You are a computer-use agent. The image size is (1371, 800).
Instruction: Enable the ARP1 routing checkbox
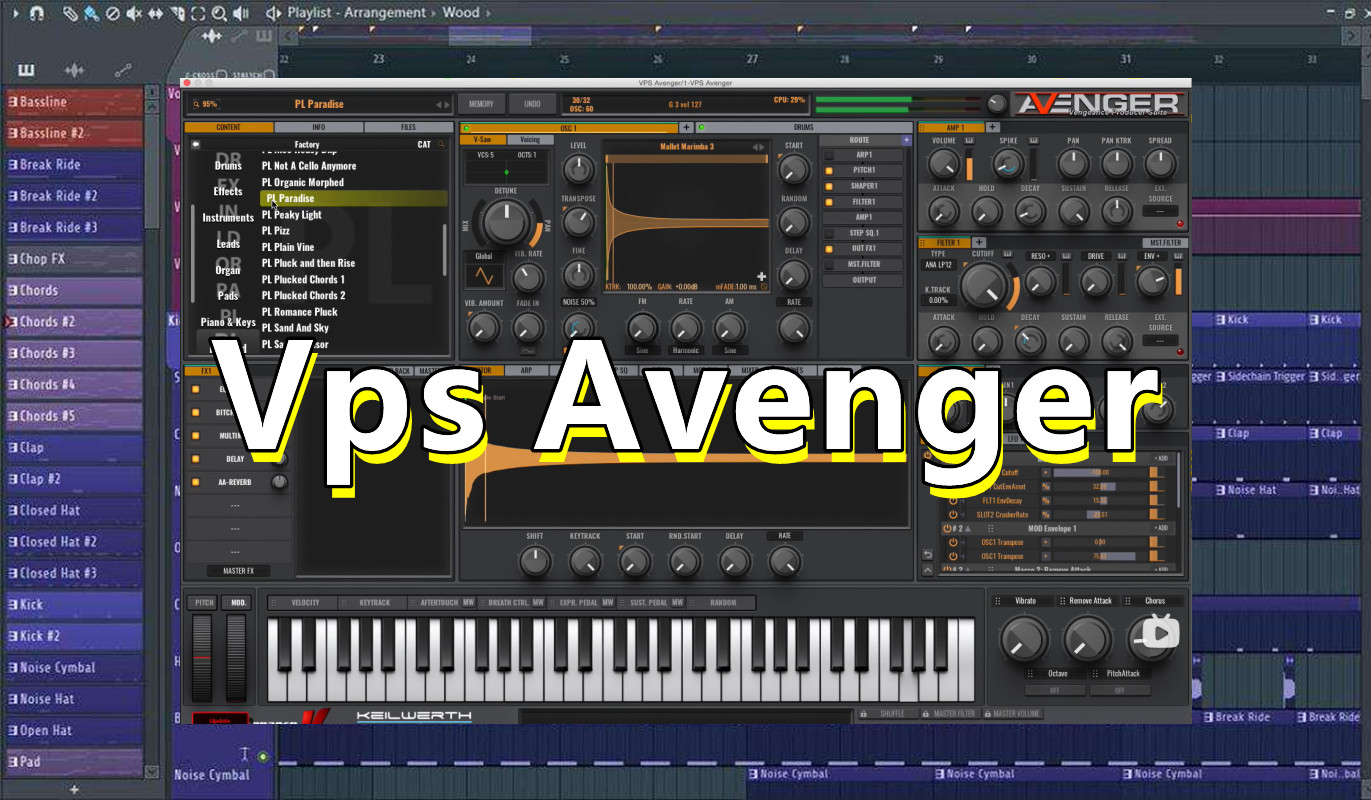pos(828,155)
